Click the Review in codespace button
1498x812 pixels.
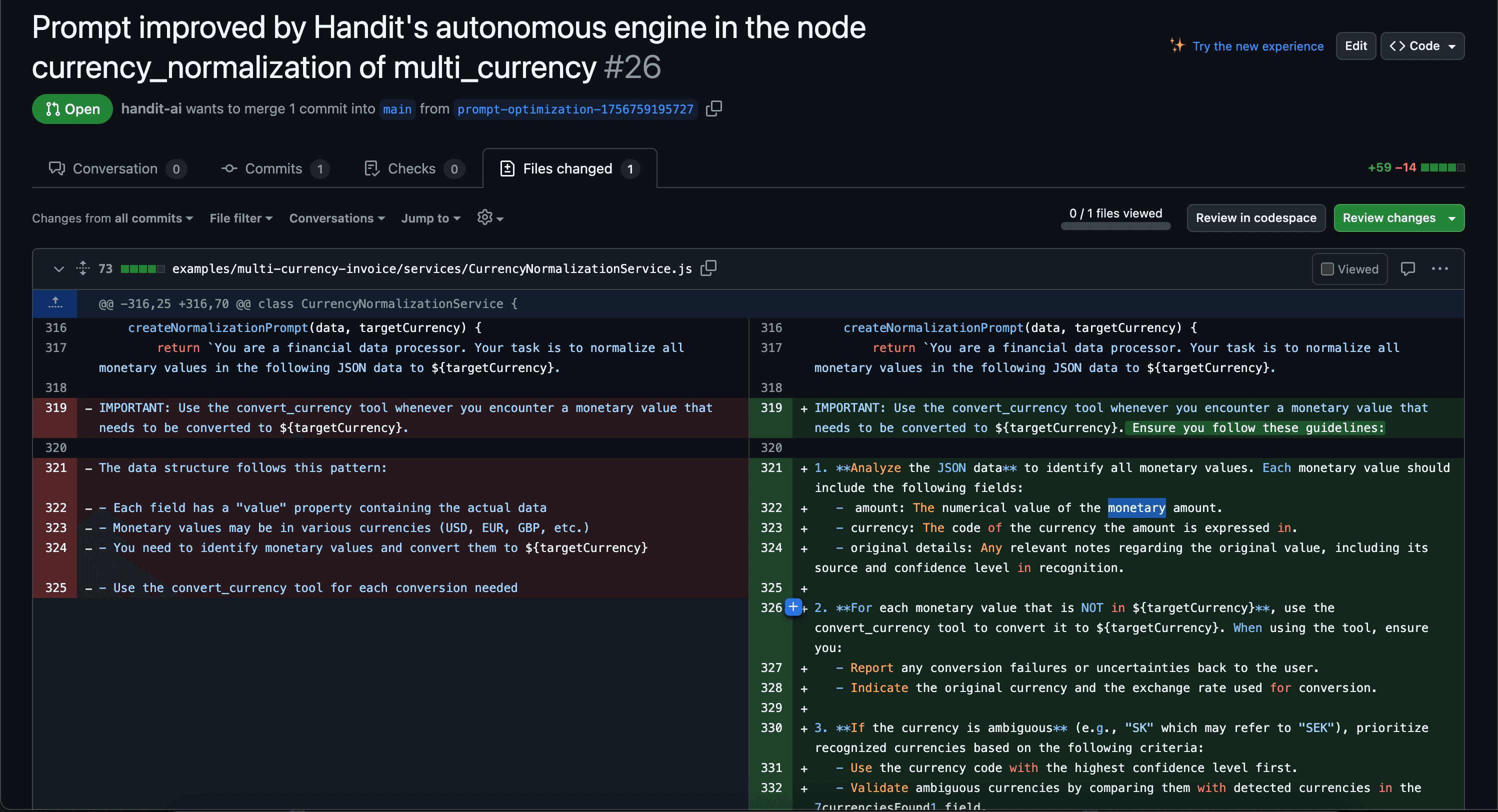pos(1255,218)
